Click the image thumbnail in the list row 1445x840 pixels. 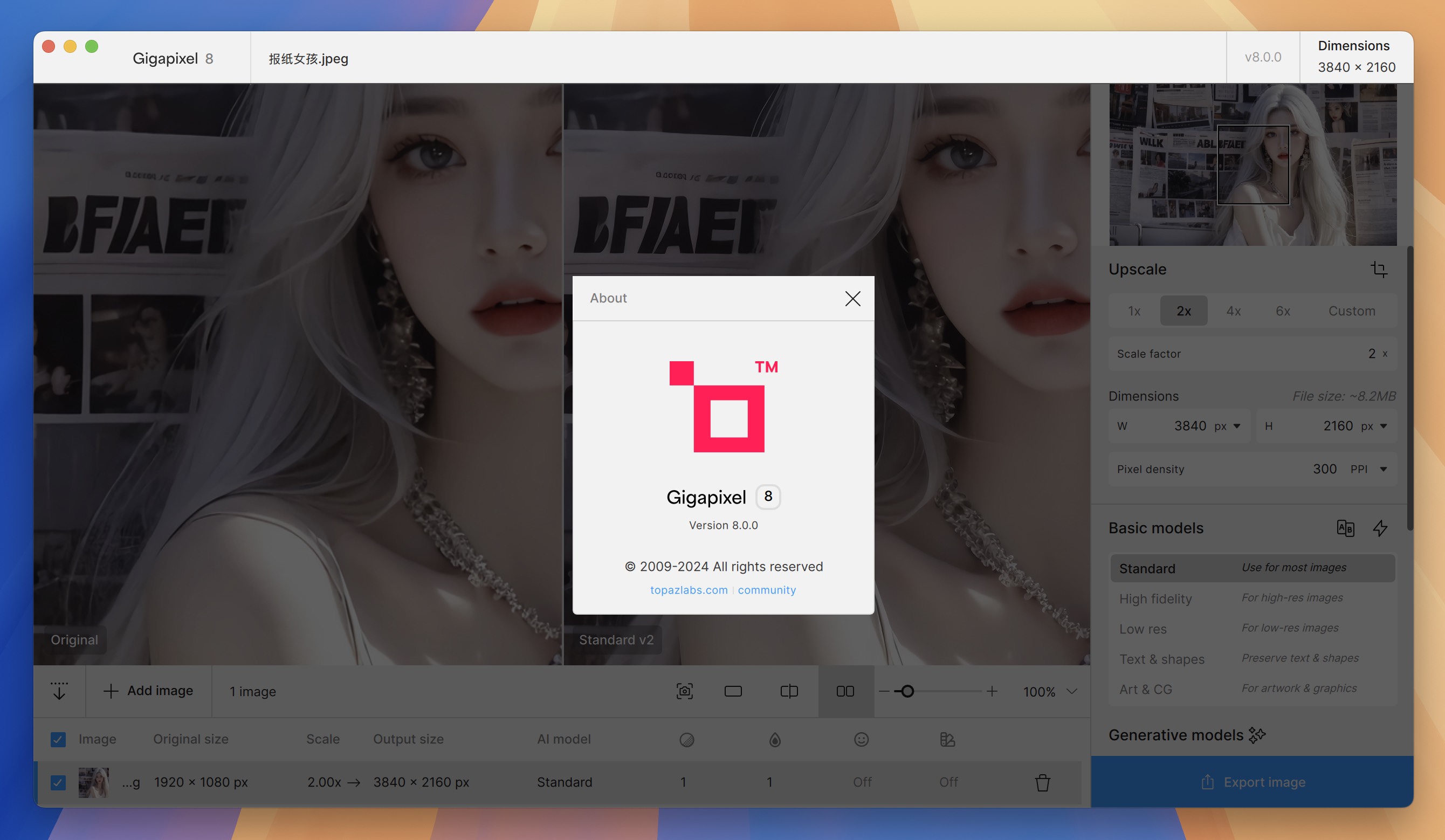pos(93,783)
